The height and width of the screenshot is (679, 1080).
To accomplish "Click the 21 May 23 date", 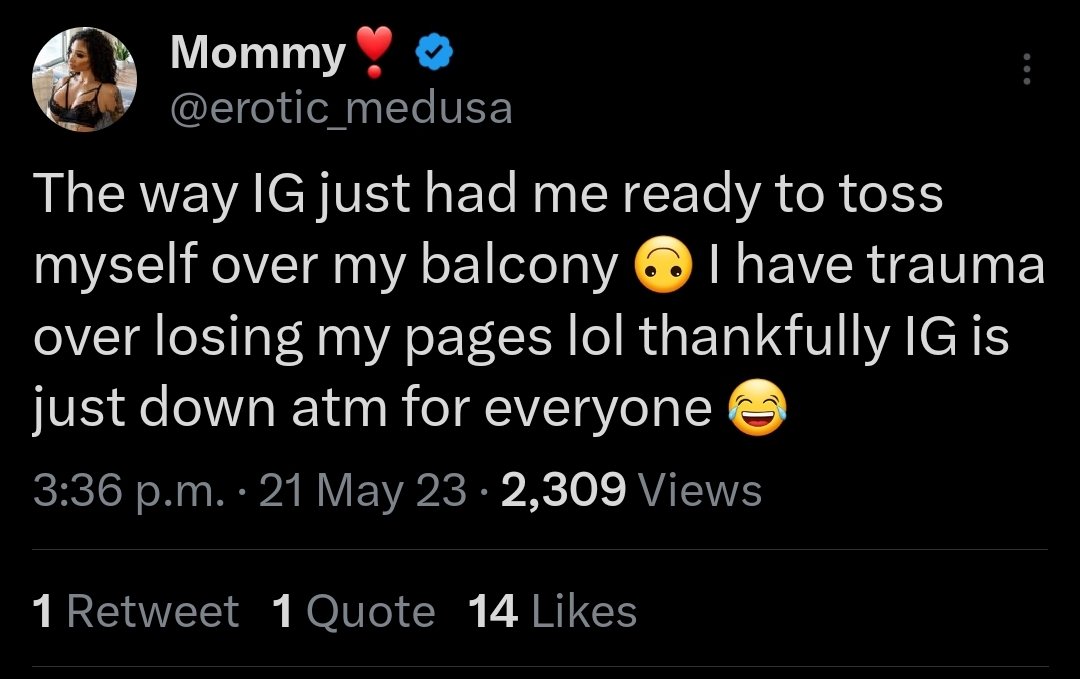I will click(362, 490).
